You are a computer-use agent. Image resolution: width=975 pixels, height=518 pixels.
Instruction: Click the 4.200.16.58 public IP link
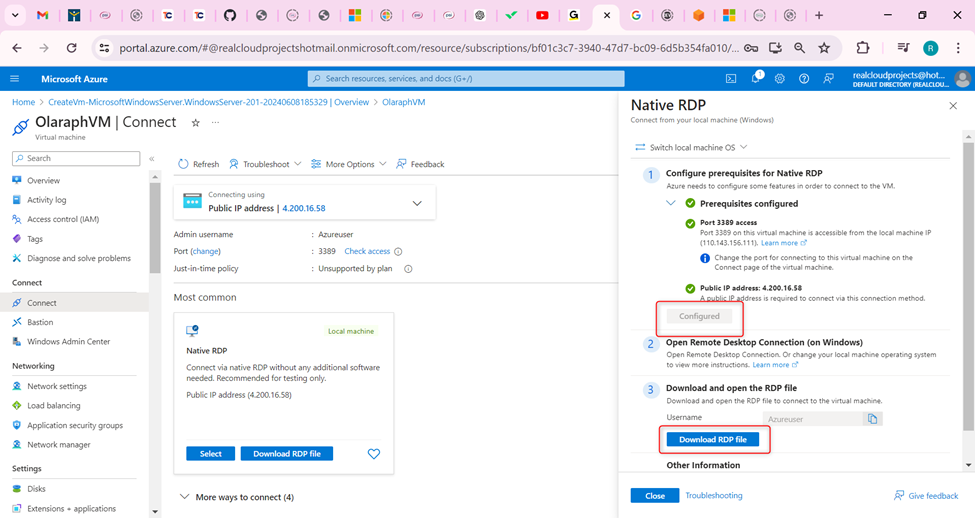coord(303,208)
